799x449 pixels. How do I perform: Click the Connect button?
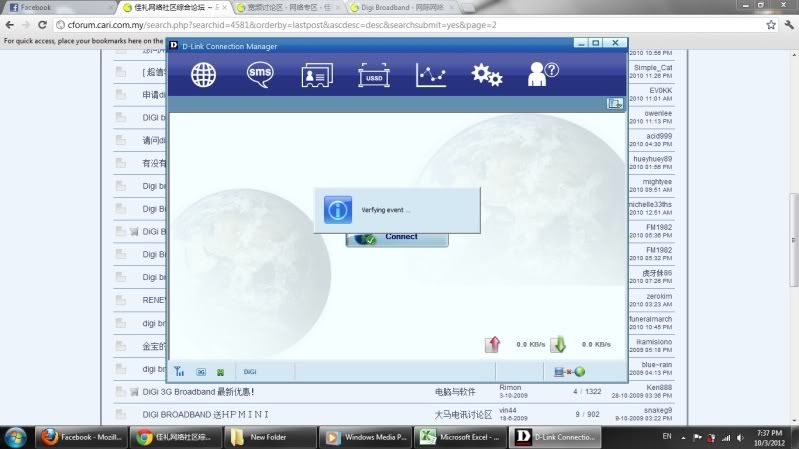tap(397, 238)
